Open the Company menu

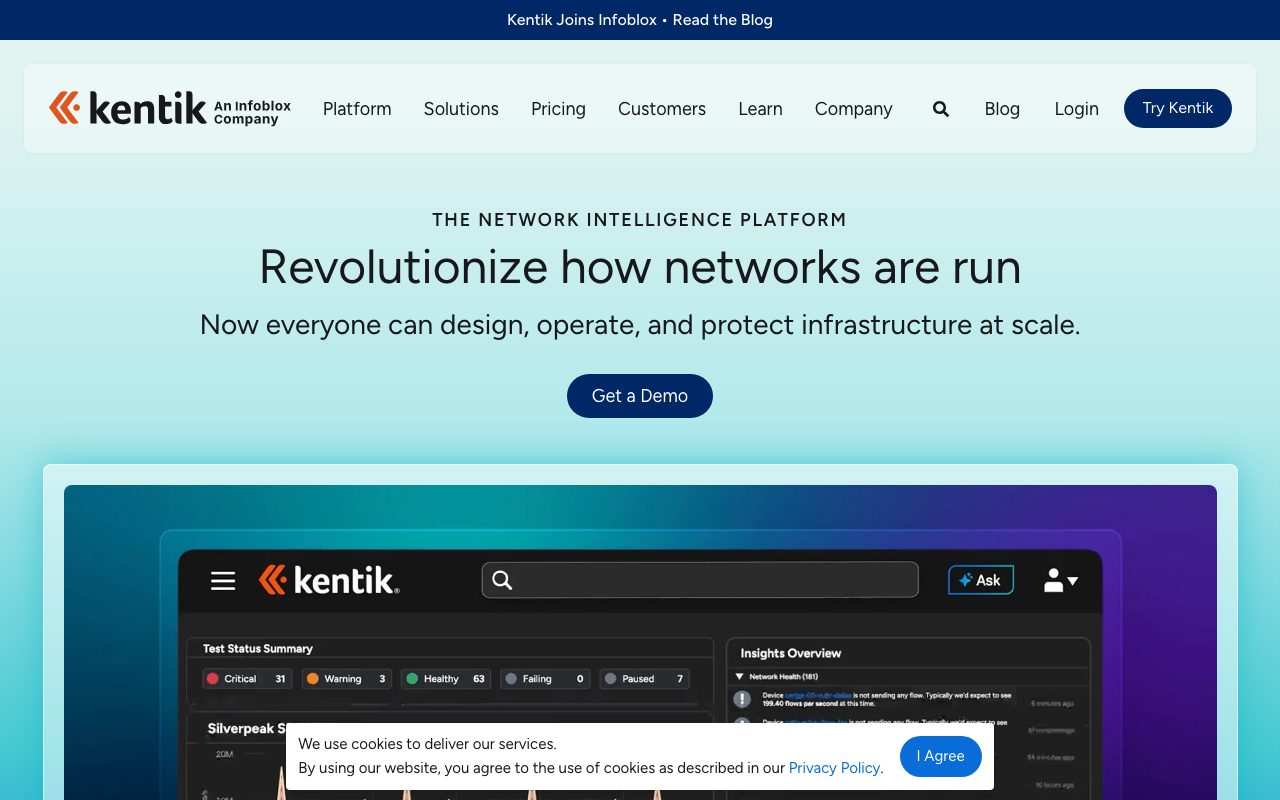click(853, 109)
